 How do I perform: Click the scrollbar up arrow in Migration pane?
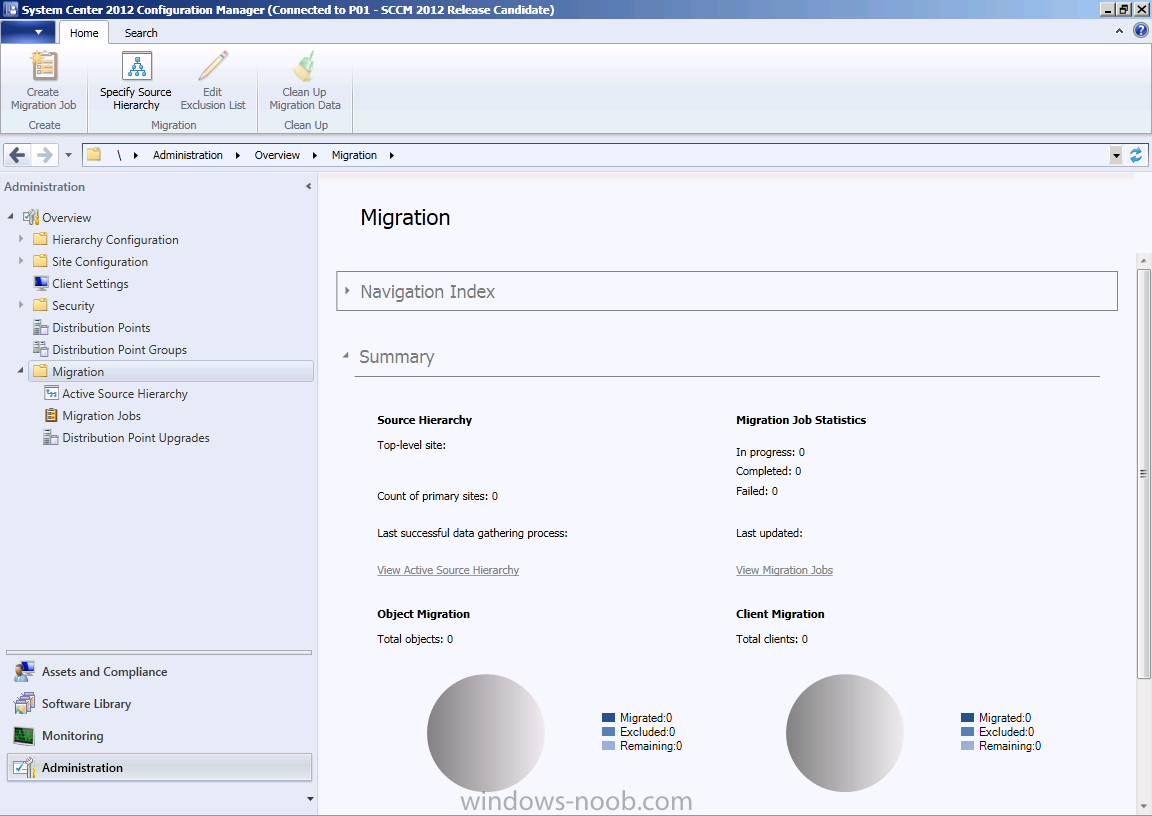[1143, 260]
